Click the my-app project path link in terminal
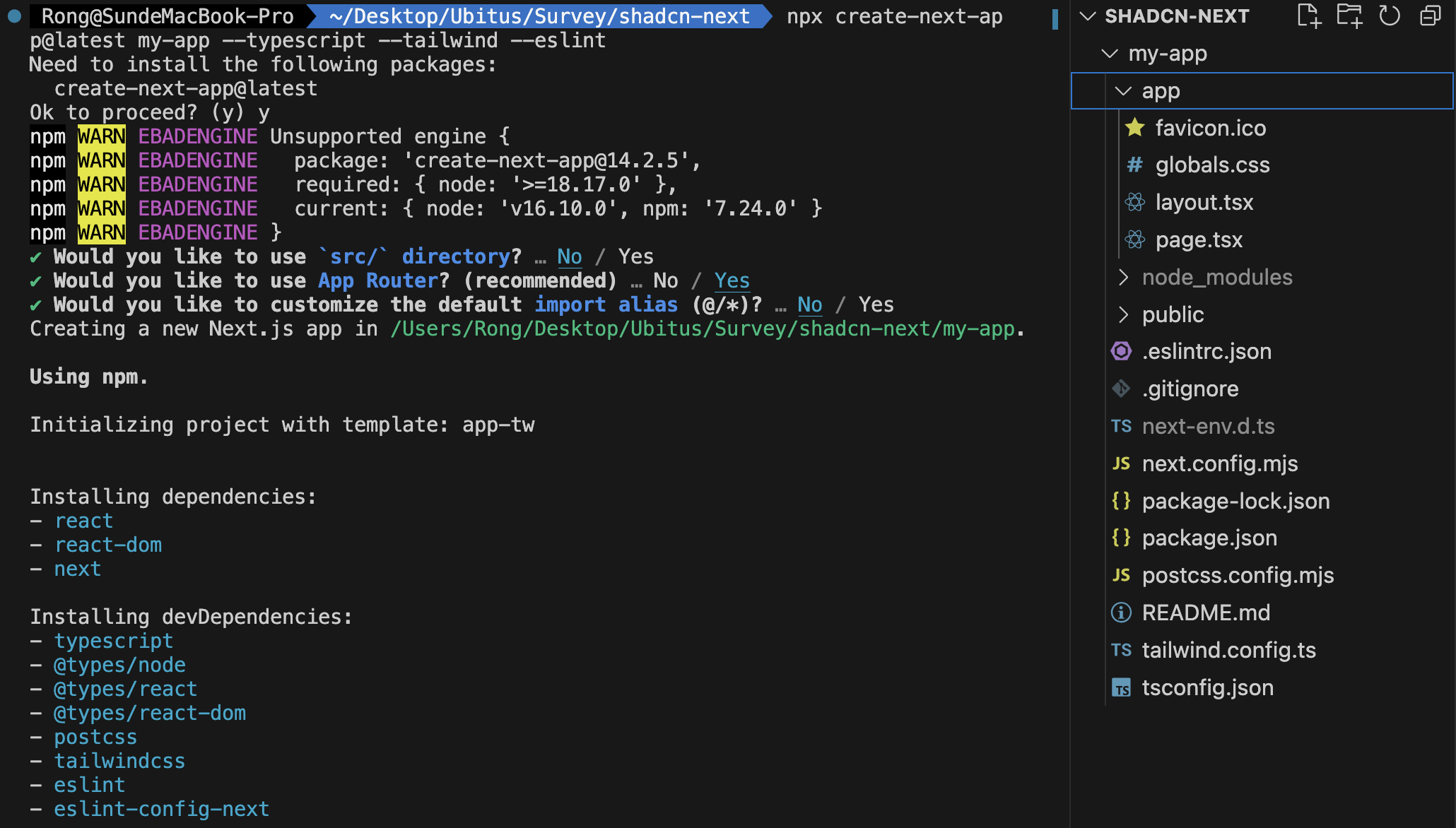This screenshot has width=1456, height=828. click(703, 329)
